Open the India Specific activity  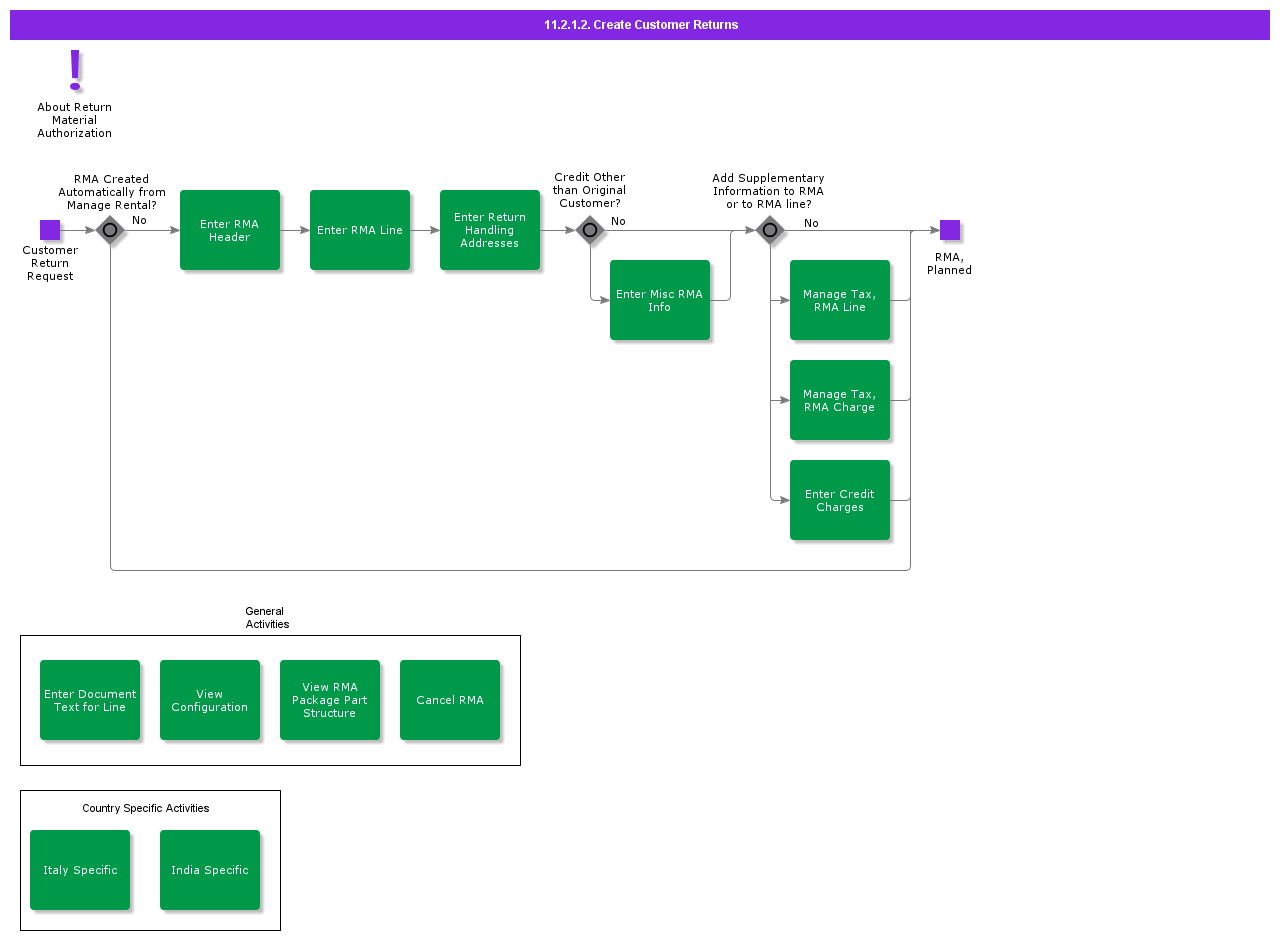click(x=210, y=870)
